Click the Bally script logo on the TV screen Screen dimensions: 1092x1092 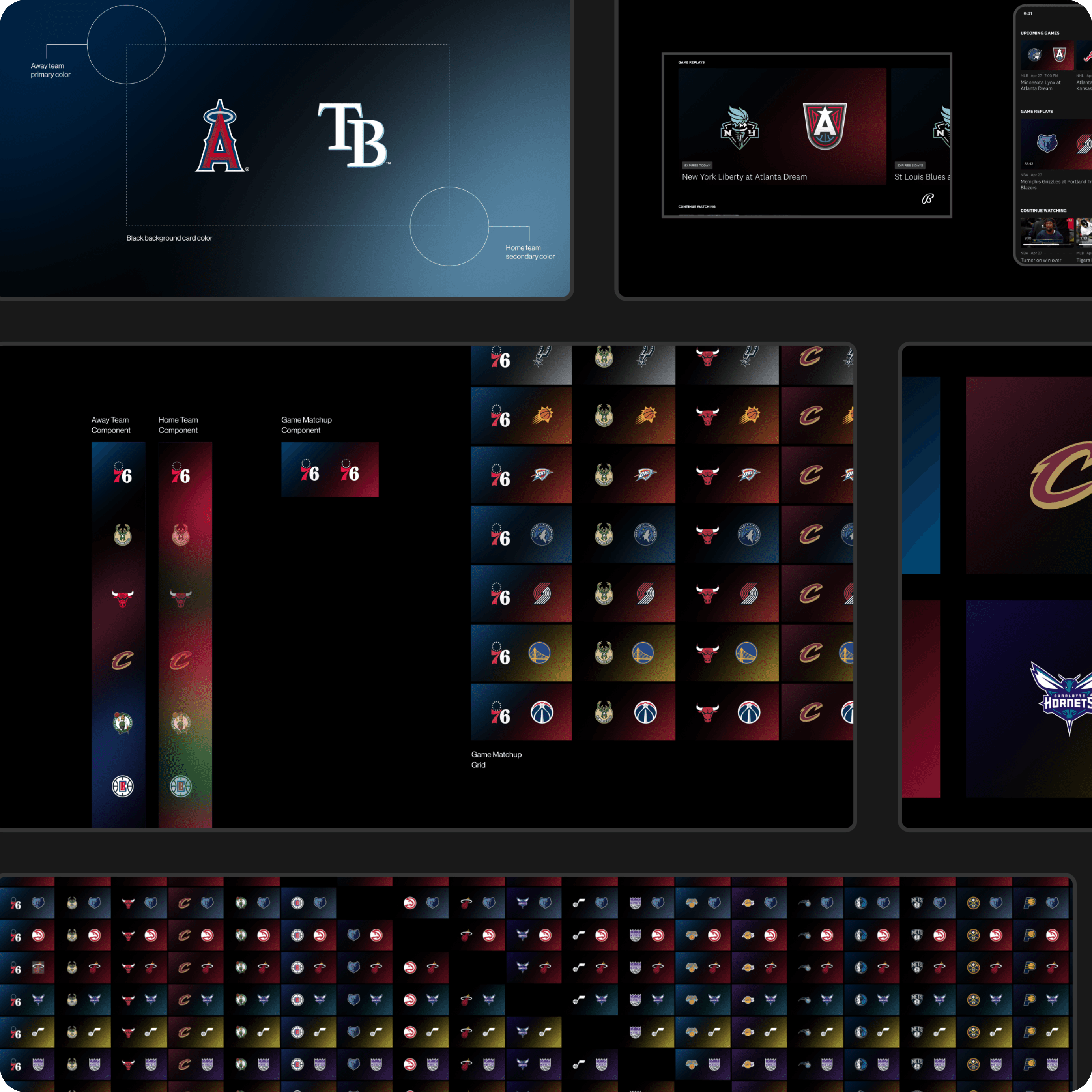point(927,198)
